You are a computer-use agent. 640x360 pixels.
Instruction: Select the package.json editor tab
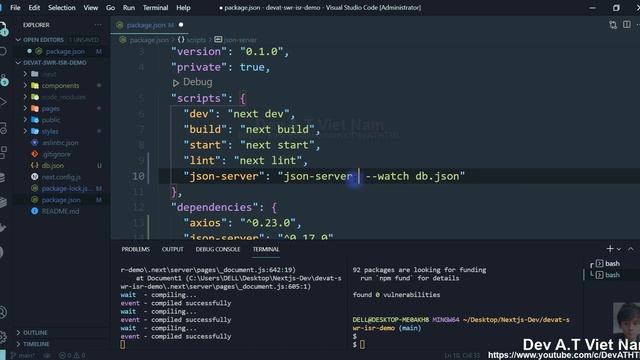pos(150,25)
